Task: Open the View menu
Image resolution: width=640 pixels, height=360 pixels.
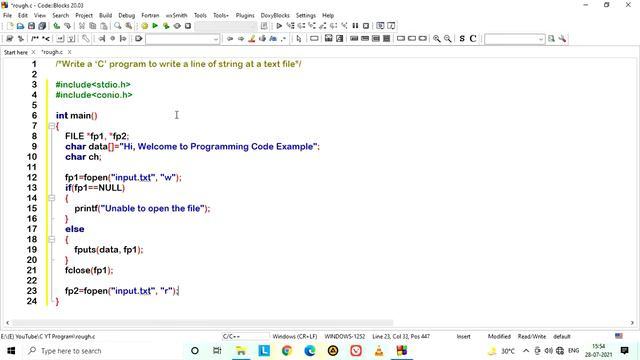Action: coord(40,16)
